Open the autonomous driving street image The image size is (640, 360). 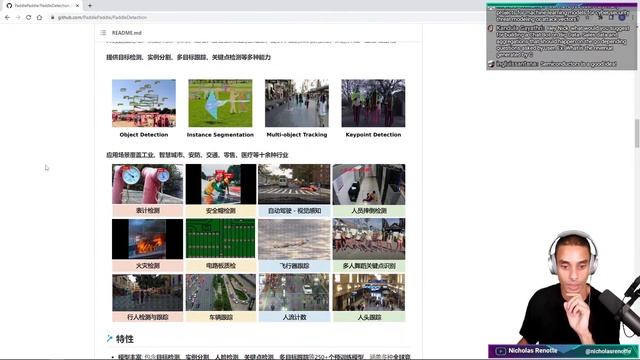(x=294, y=184)
